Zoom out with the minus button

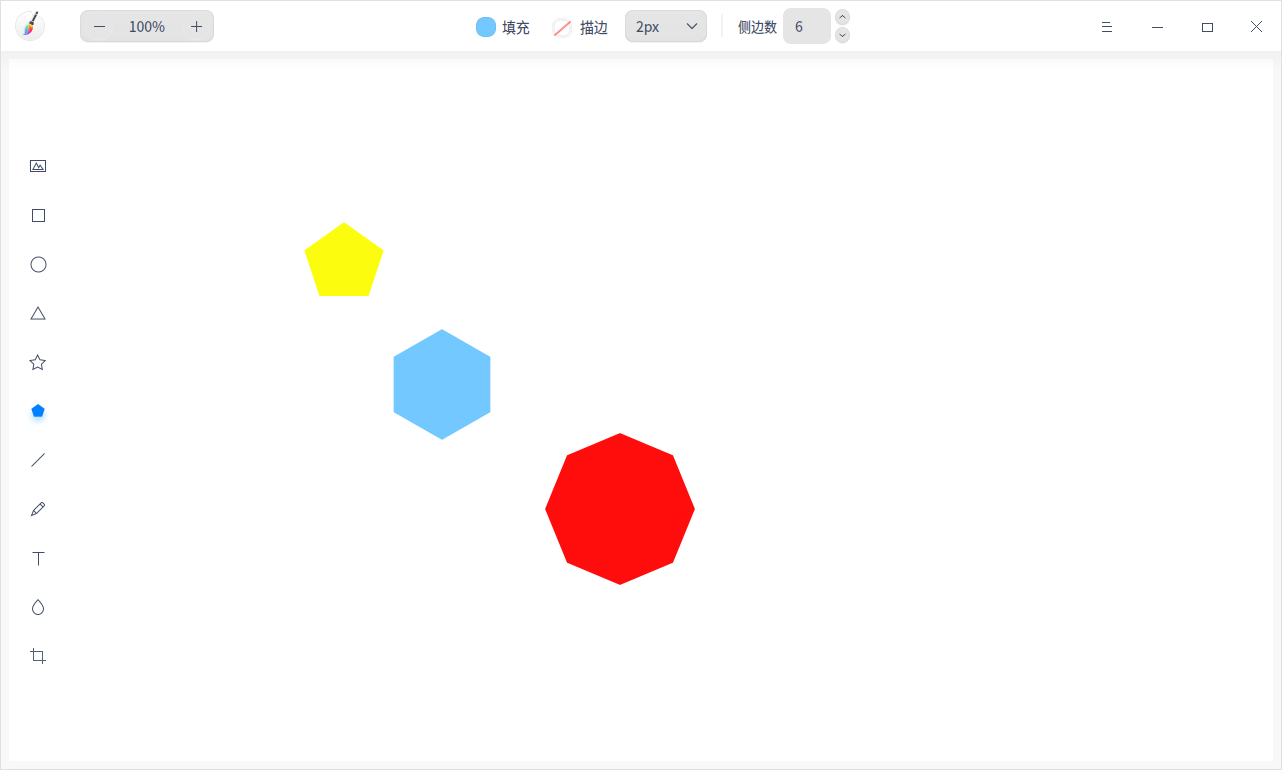click(x=99, y=27)
